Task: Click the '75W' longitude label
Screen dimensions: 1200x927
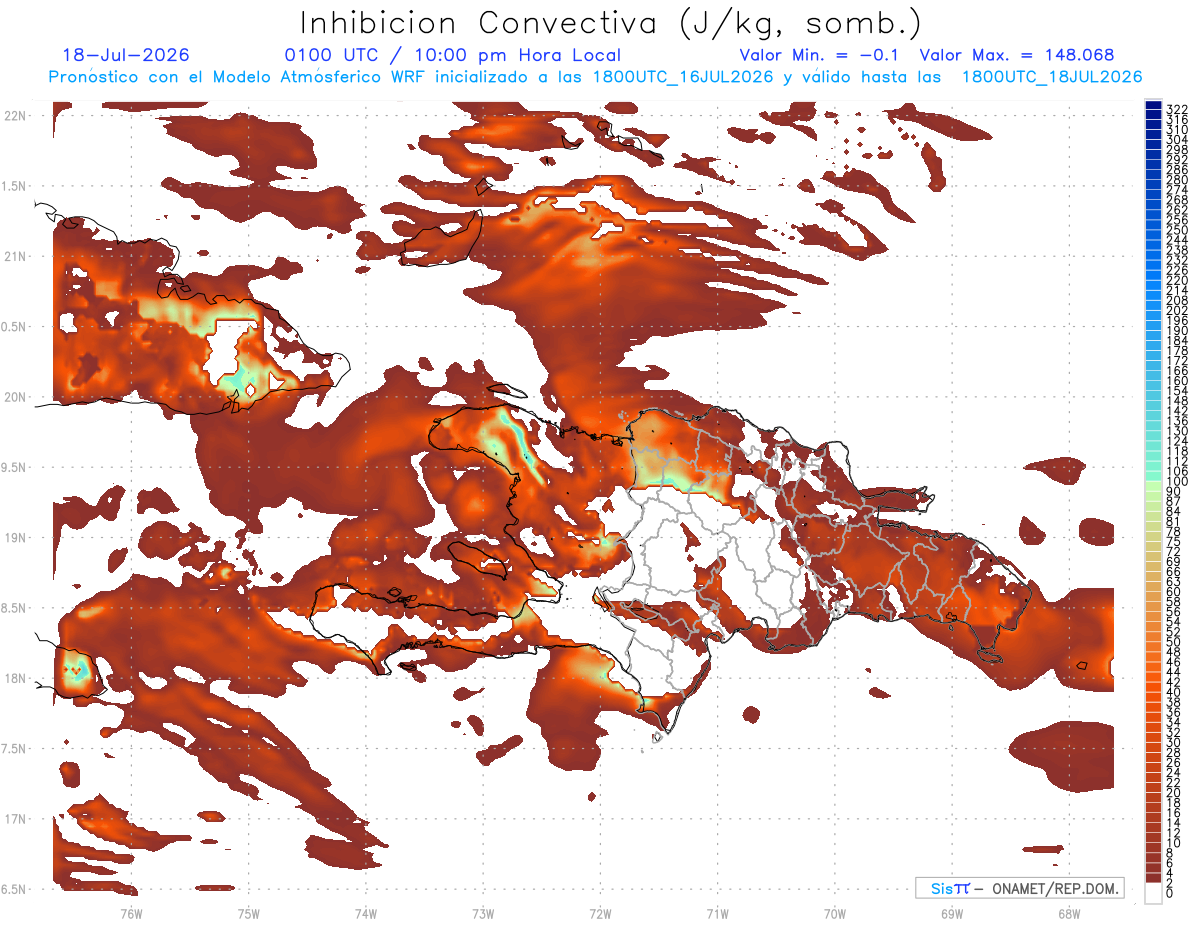Action: tap(249, 913)
